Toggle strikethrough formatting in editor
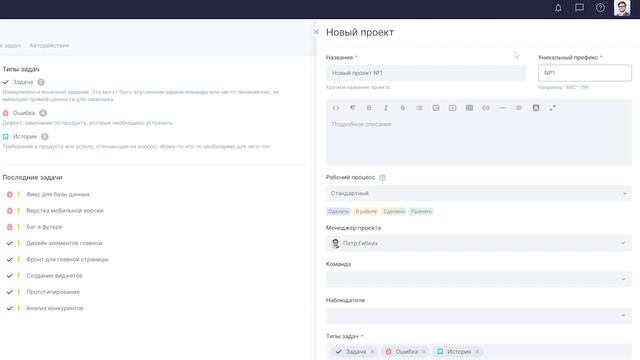The image size is (640, 360). (x=402, y=108)
